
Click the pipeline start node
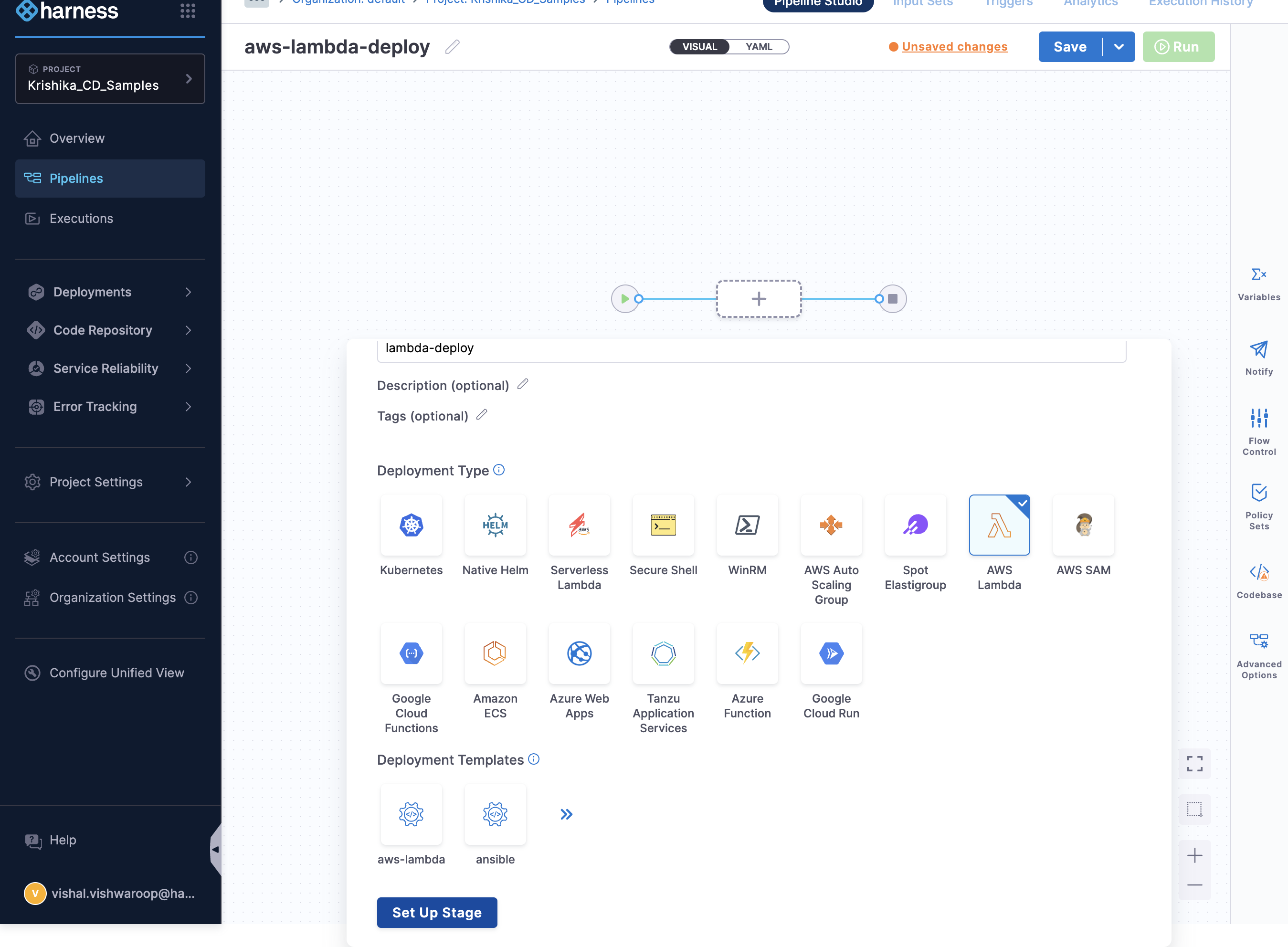point(625,299)
